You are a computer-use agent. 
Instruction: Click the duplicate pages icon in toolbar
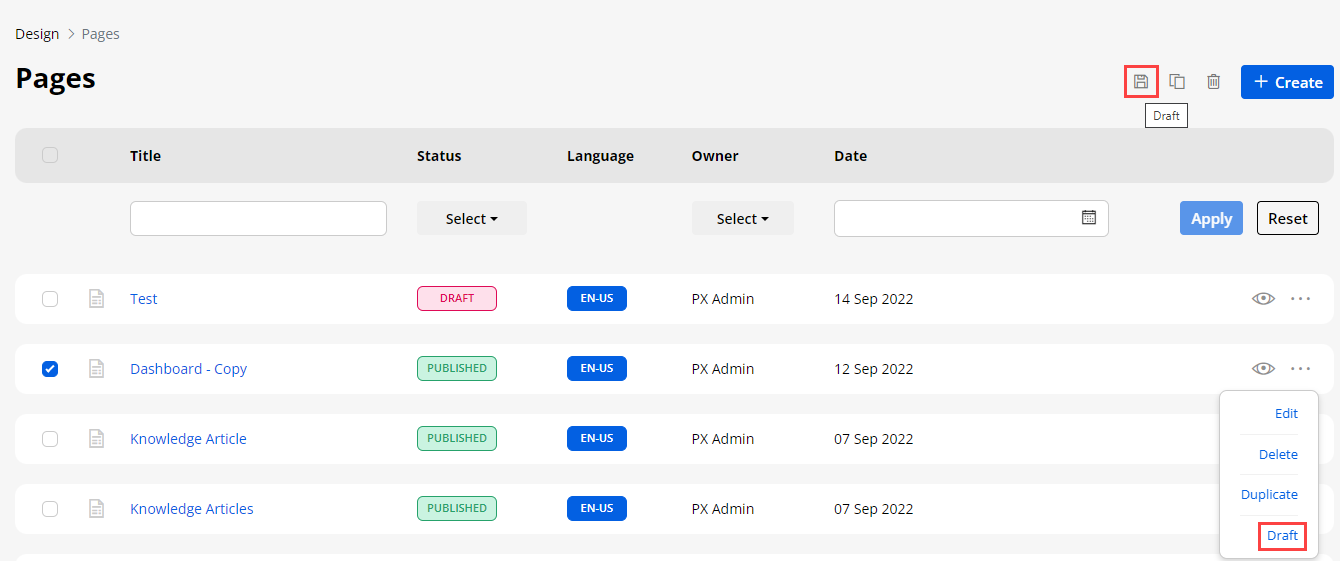[1177, 82]
